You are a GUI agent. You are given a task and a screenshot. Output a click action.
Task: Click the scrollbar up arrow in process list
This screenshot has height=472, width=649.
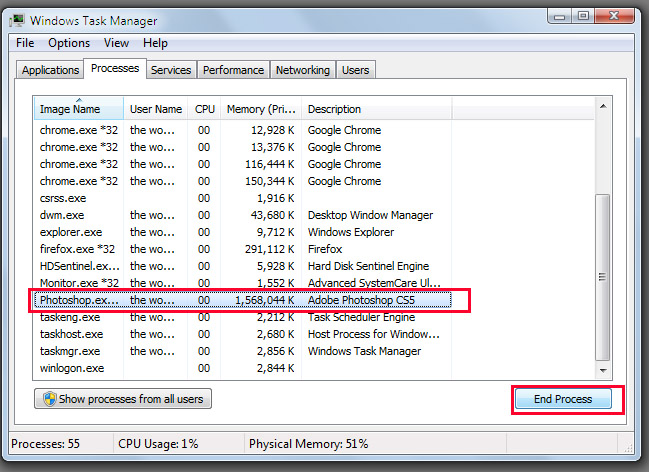603,105
